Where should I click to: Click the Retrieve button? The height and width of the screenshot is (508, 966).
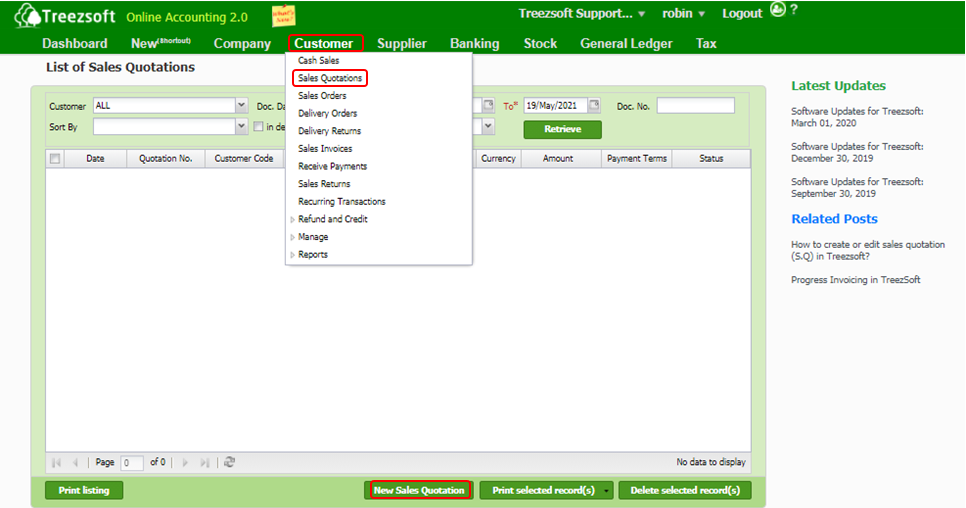point(562,129)
